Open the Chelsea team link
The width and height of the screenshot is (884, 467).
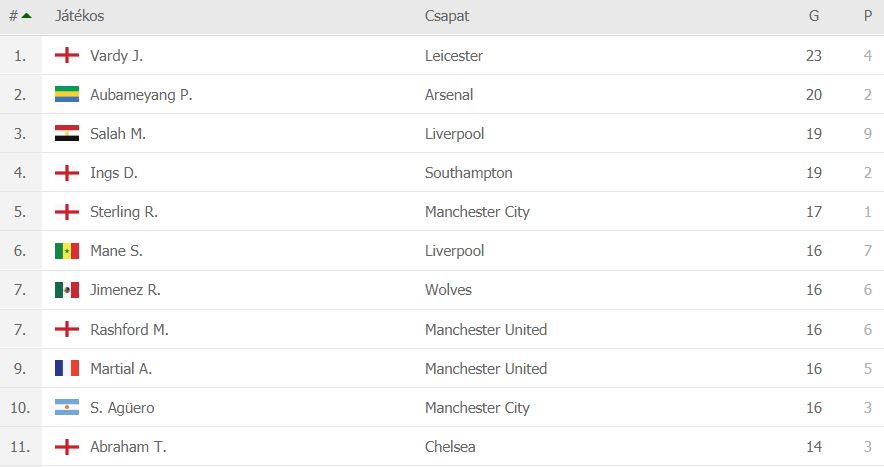pos(450,447)
